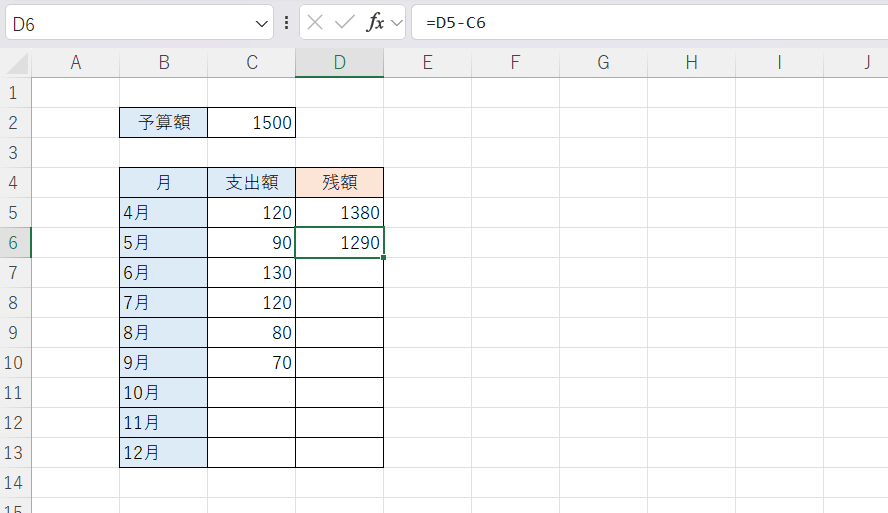
Task: Select column C header
Action: click(x=251, y=62)
